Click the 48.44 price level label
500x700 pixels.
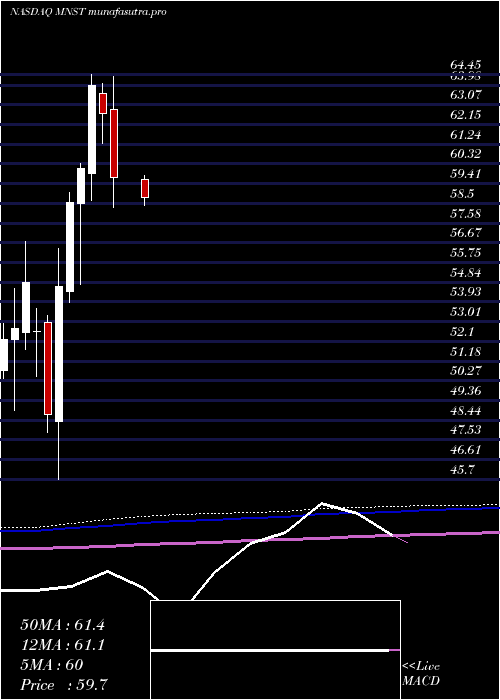(465, 410)
